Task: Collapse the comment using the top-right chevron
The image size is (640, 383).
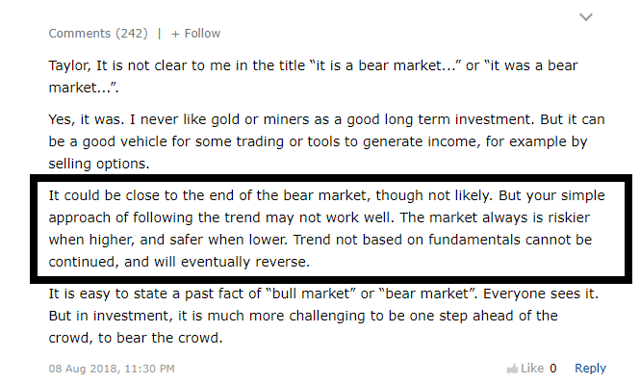Action: 586,17
